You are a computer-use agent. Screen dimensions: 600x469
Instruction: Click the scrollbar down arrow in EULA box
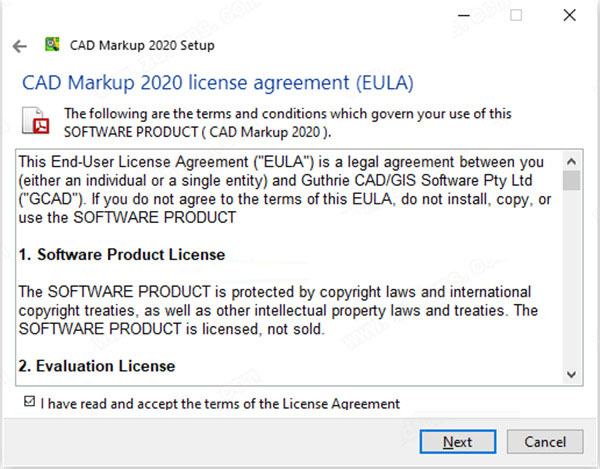[x=571, y=374]
